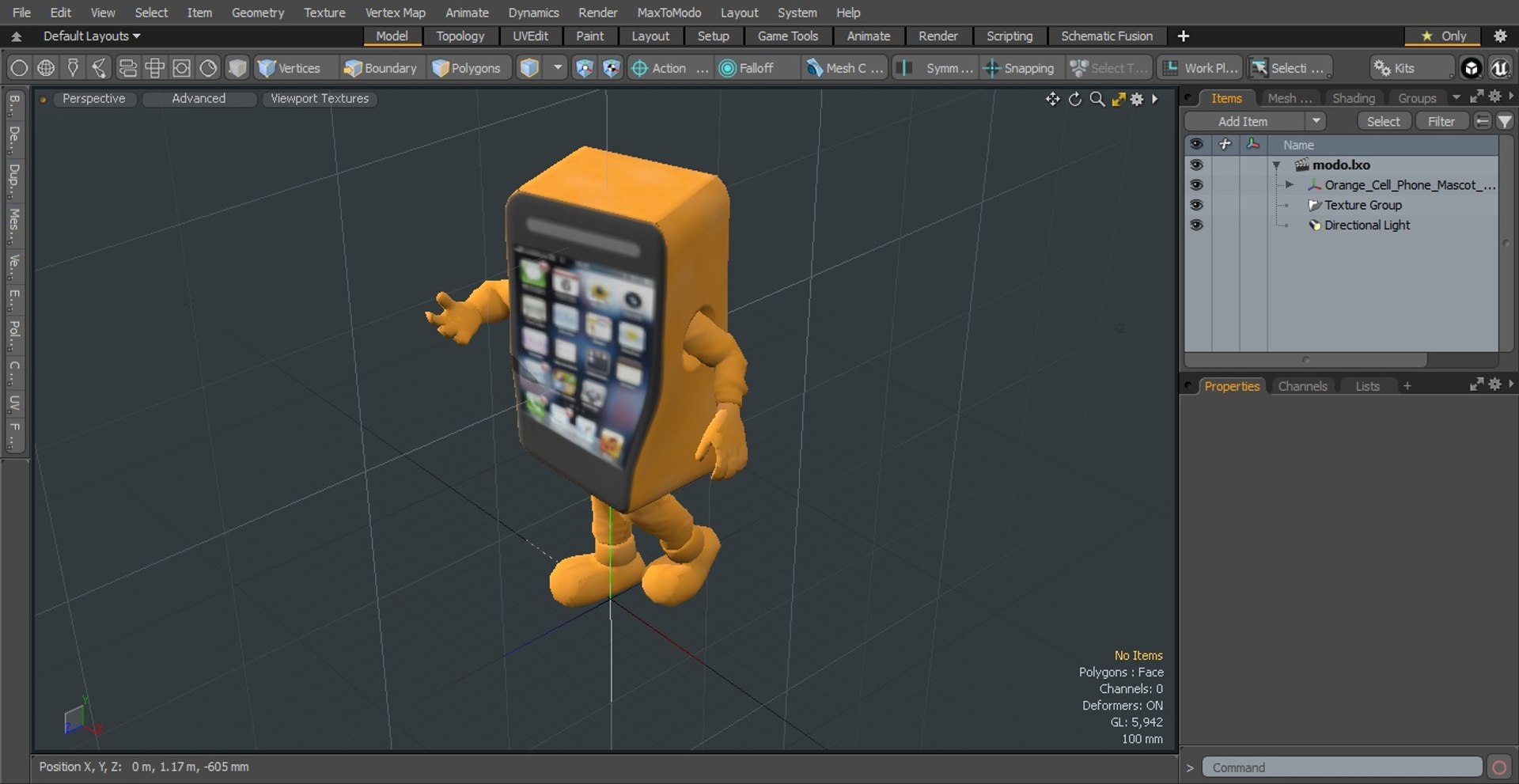Click the unfolded cube cross icon
This screenshot has height=784, width=1519.
(x=154, y=68)
